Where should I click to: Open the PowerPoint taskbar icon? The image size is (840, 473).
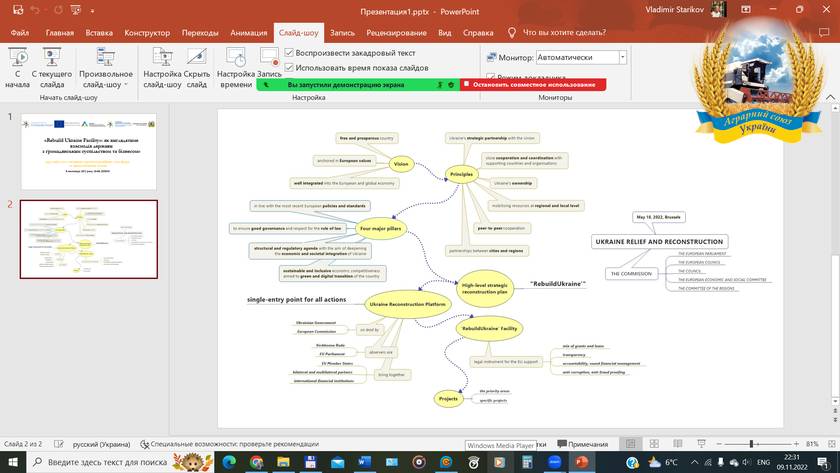pos(582,462)
